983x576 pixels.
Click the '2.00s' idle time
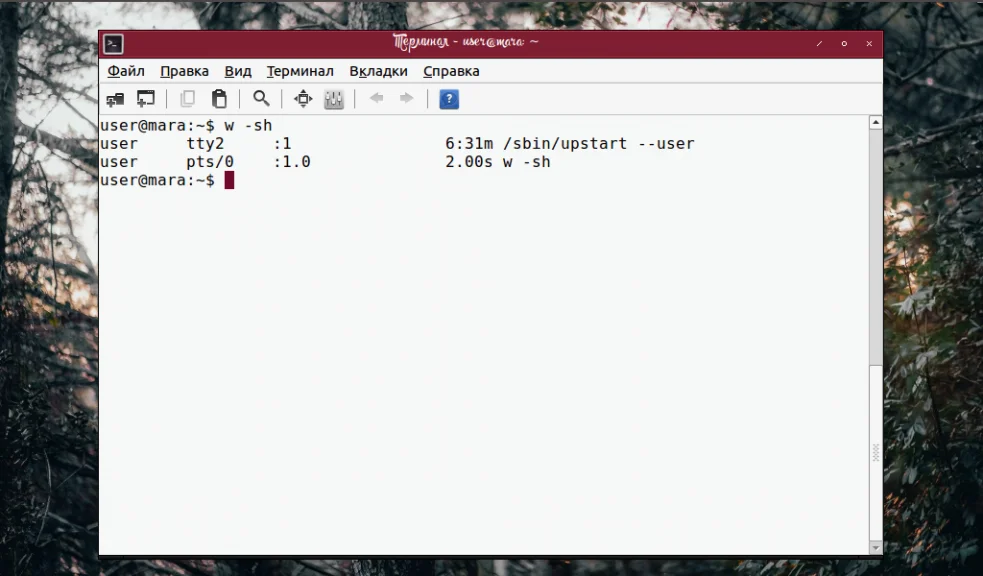coord(469,162)
